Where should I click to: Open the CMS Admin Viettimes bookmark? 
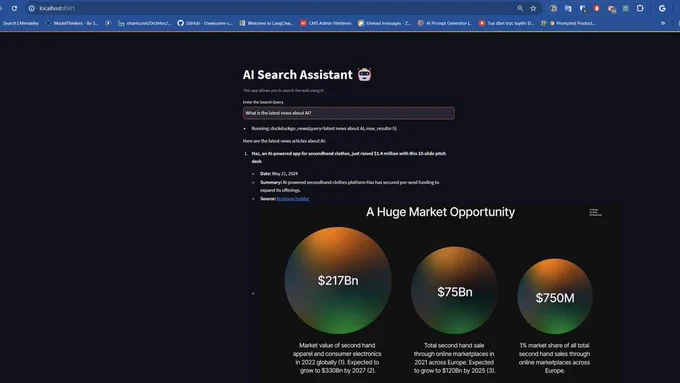[326, 23]
